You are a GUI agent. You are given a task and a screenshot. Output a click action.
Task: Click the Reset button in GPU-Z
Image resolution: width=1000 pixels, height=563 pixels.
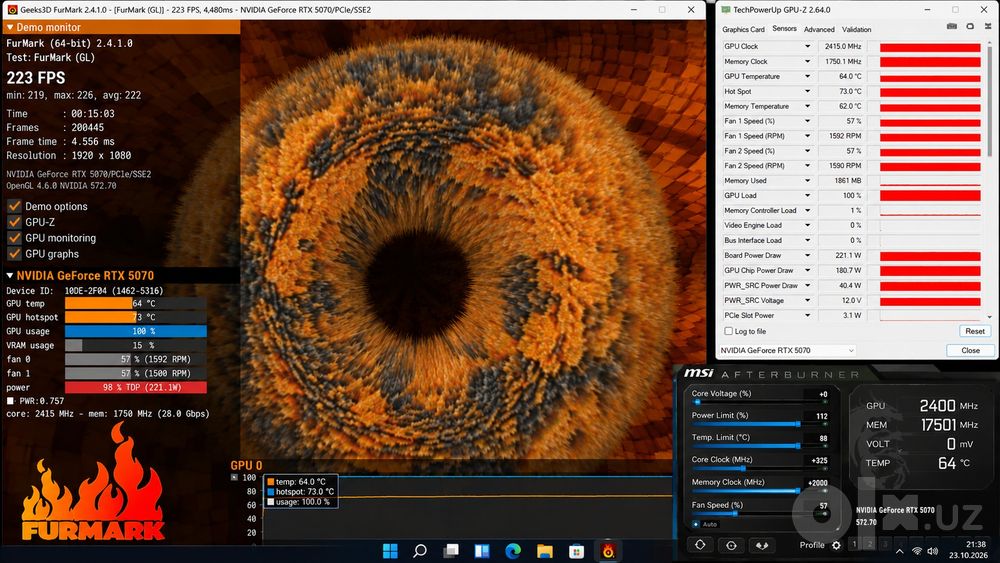tap(974, 331)
